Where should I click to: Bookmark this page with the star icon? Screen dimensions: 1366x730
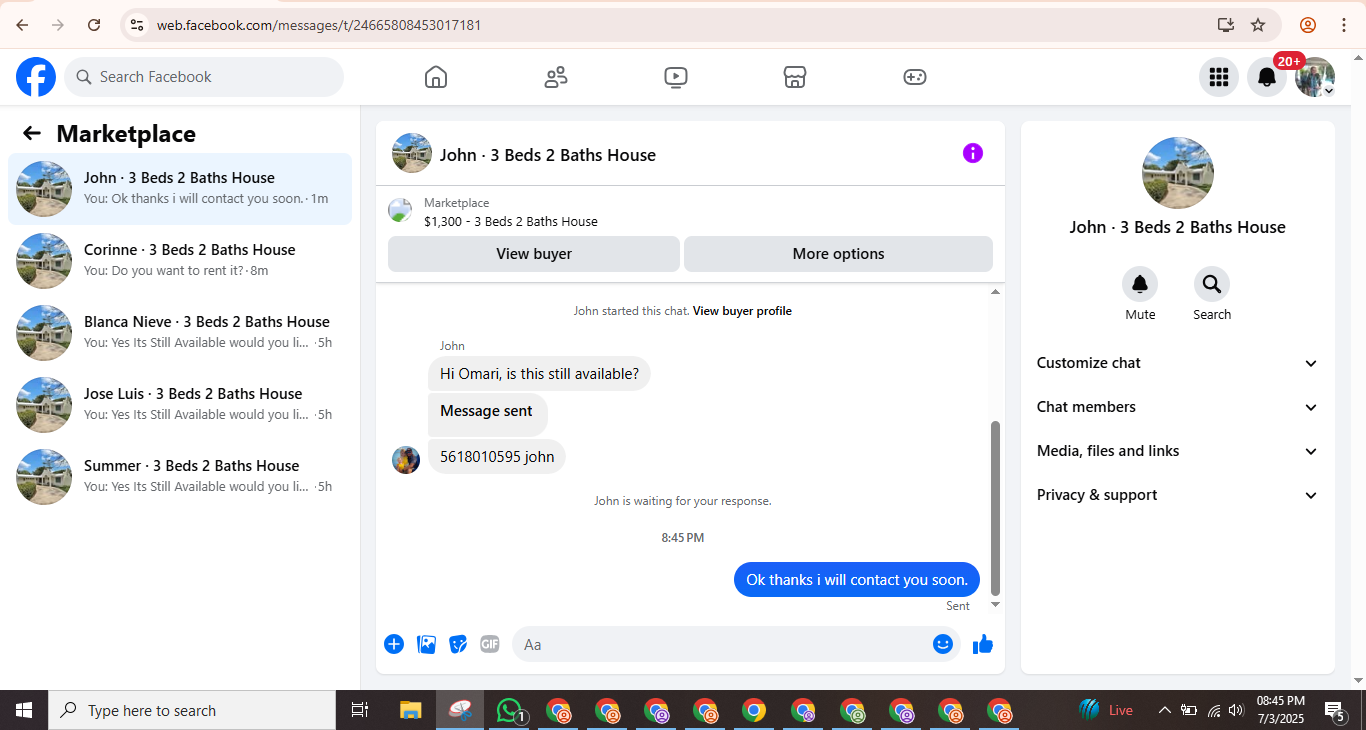click(1258, 25)
